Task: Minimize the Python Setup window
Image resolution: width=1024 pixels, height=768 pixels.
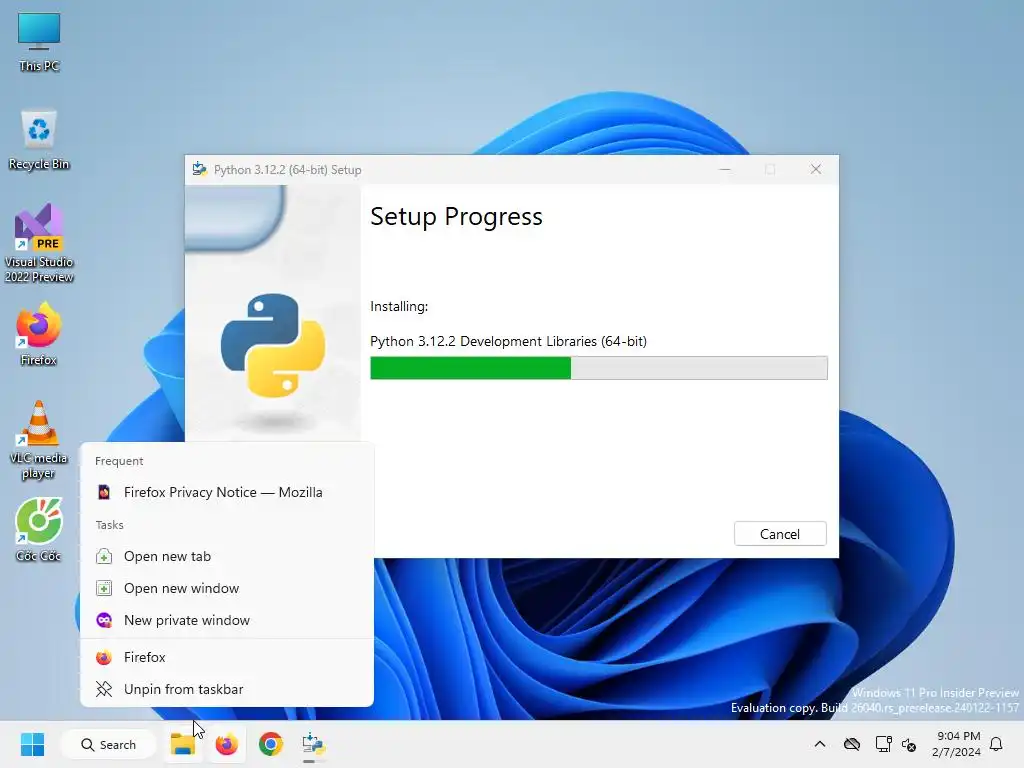Action: point(725,170)
